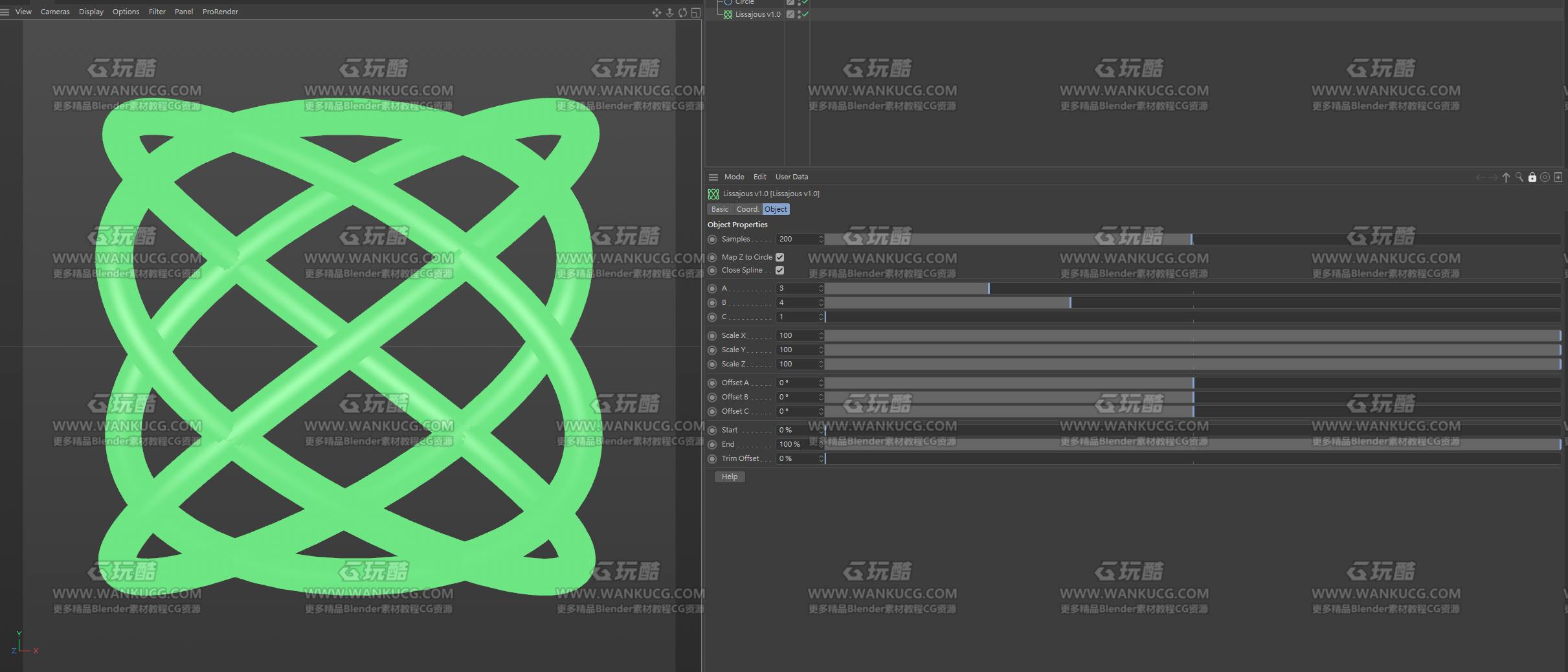Open the View menu in viewport
Screen dimensions: 1568x672
[23, 12]
